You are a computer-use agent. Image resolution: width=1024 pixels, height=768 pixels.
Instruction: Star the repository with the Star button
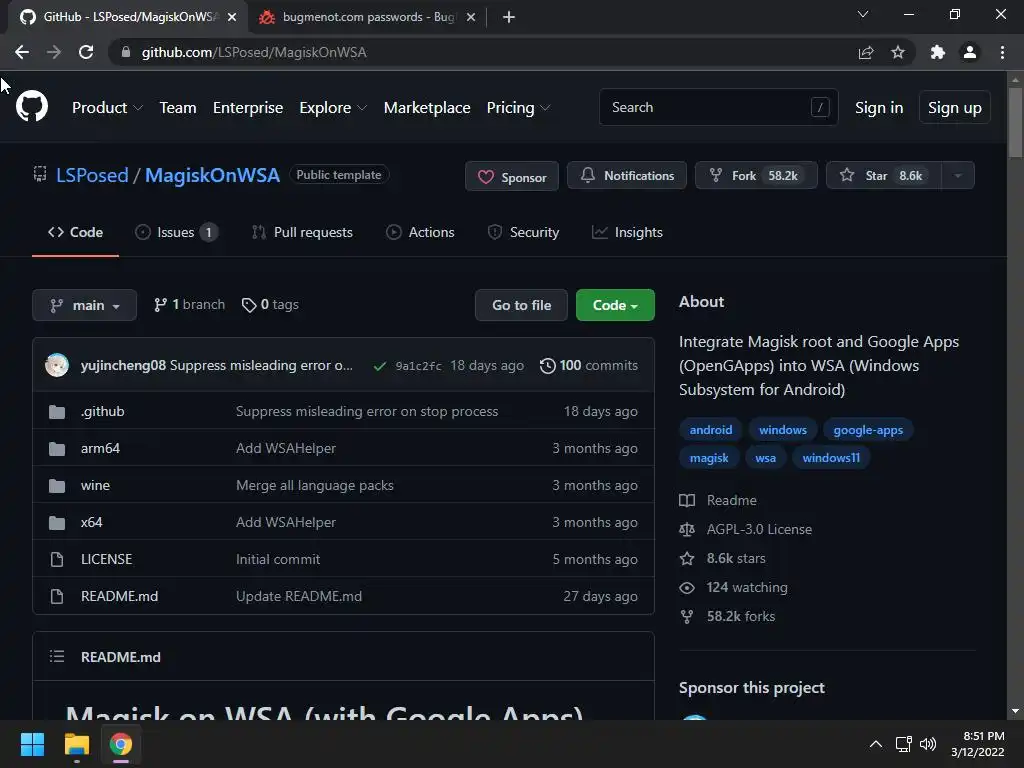pos(884,176)
